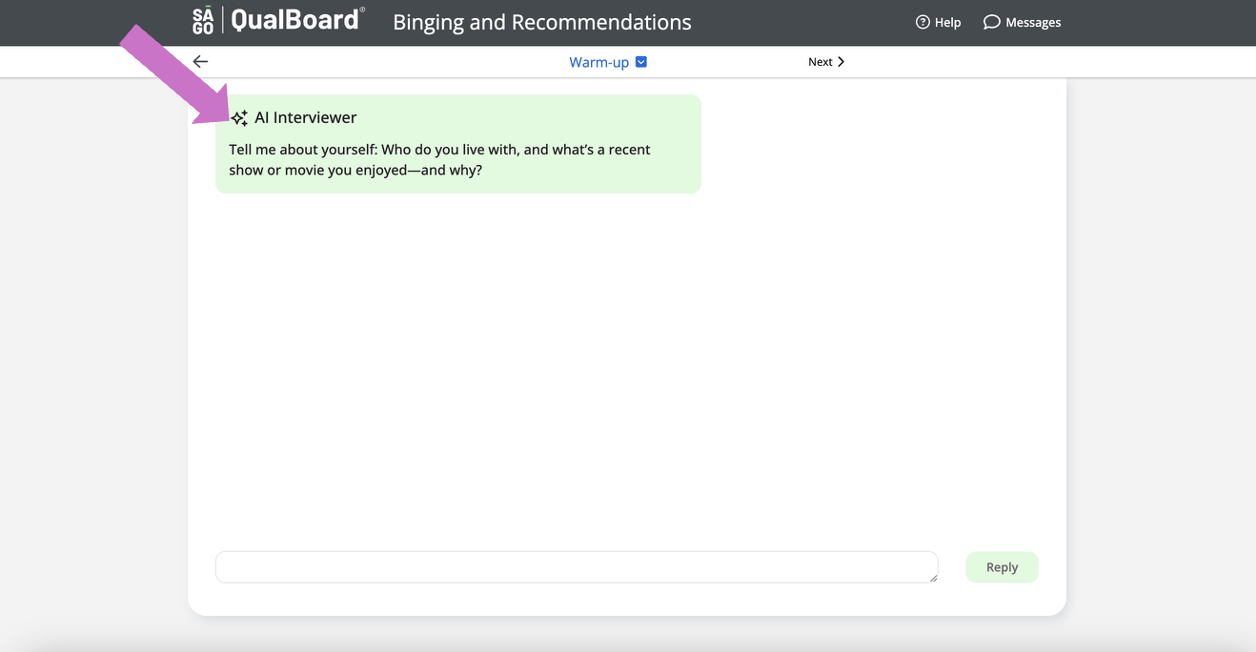Select the AI Interviewer sparkle icon

coord(239,117)
